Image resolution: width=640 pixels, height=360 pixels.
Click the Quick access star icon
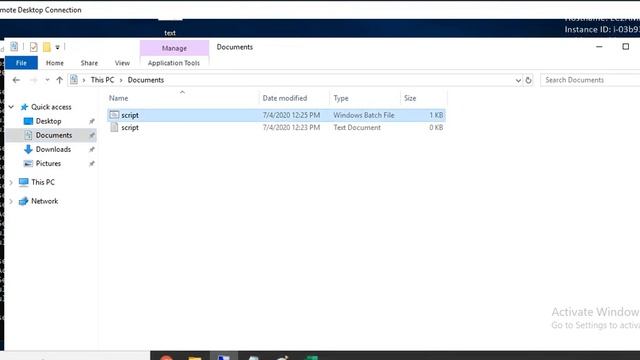pos(24,107)
